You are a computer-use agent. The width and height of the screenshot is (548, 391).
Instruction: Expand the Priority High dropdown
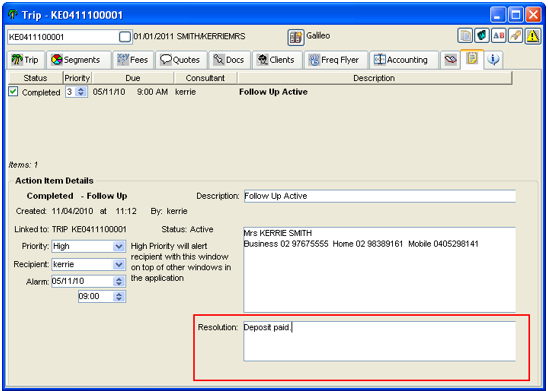tap(119, 246)
